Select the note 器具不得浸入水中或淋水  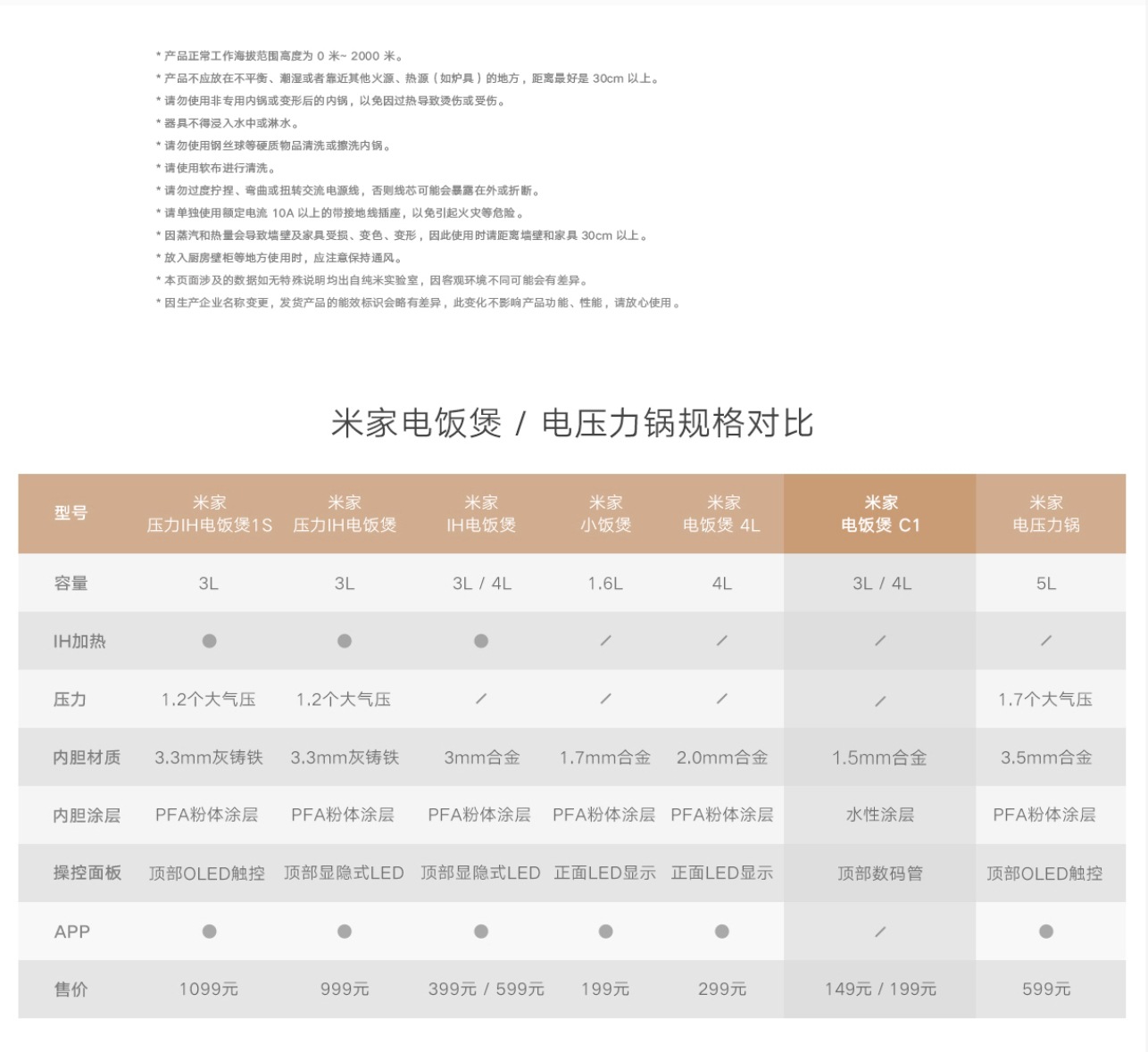pyautogui.click(x=229, y=123)
